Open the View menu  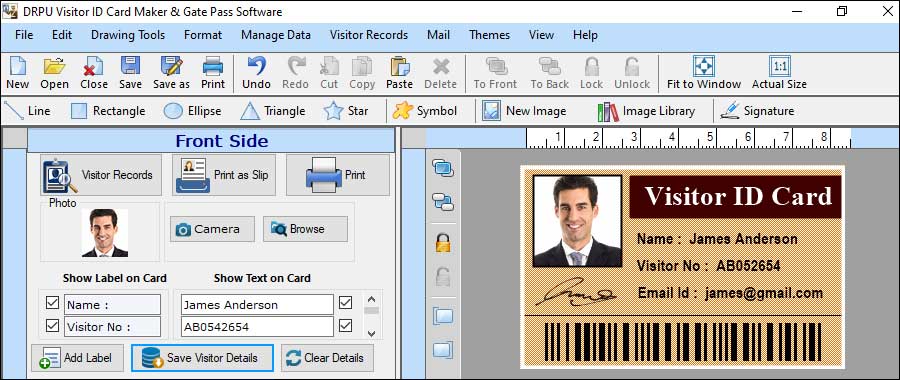click(541, 35)
